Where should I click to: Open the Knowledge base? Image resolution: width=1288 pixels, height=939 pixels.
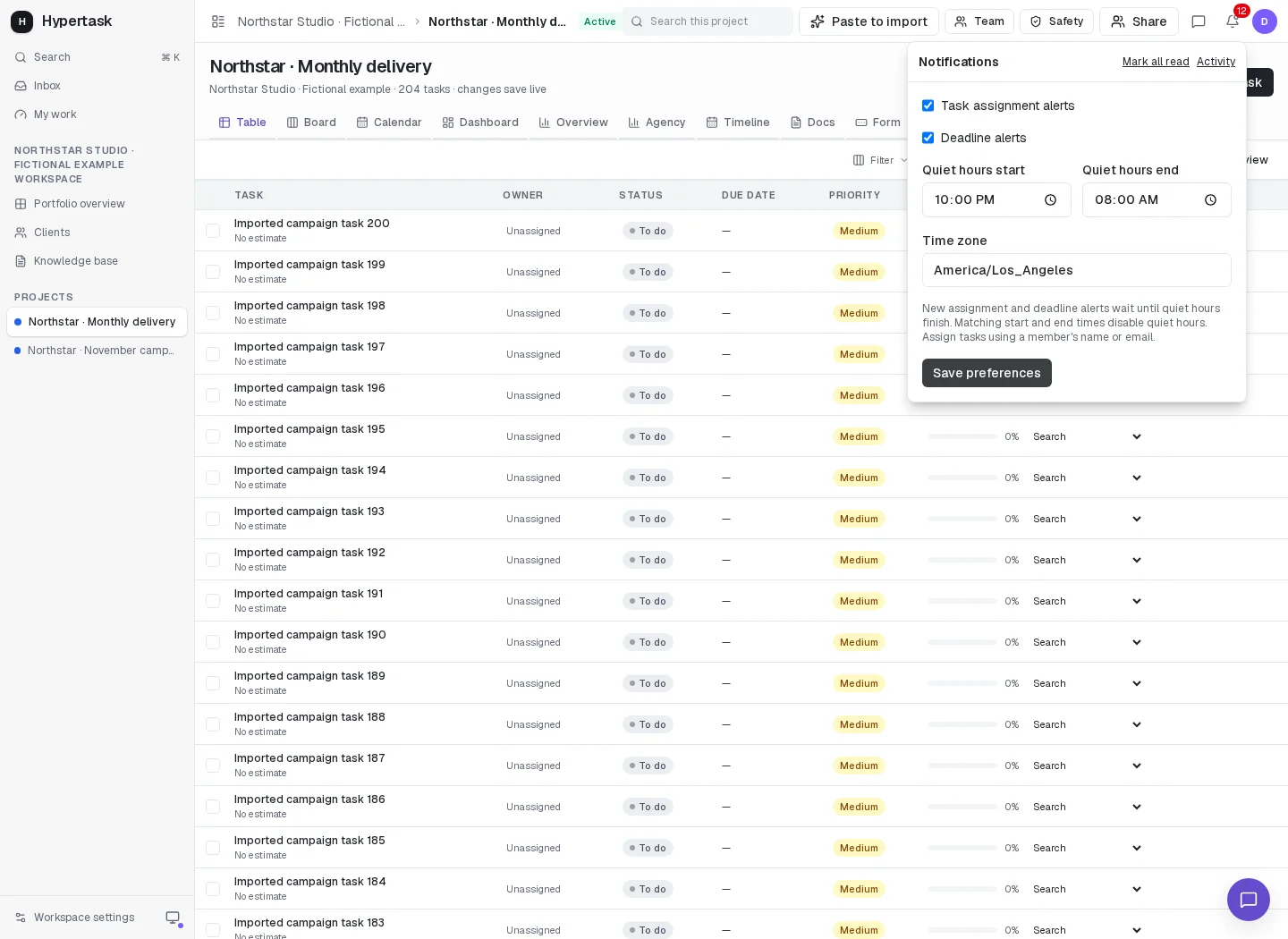pos(97,261)
